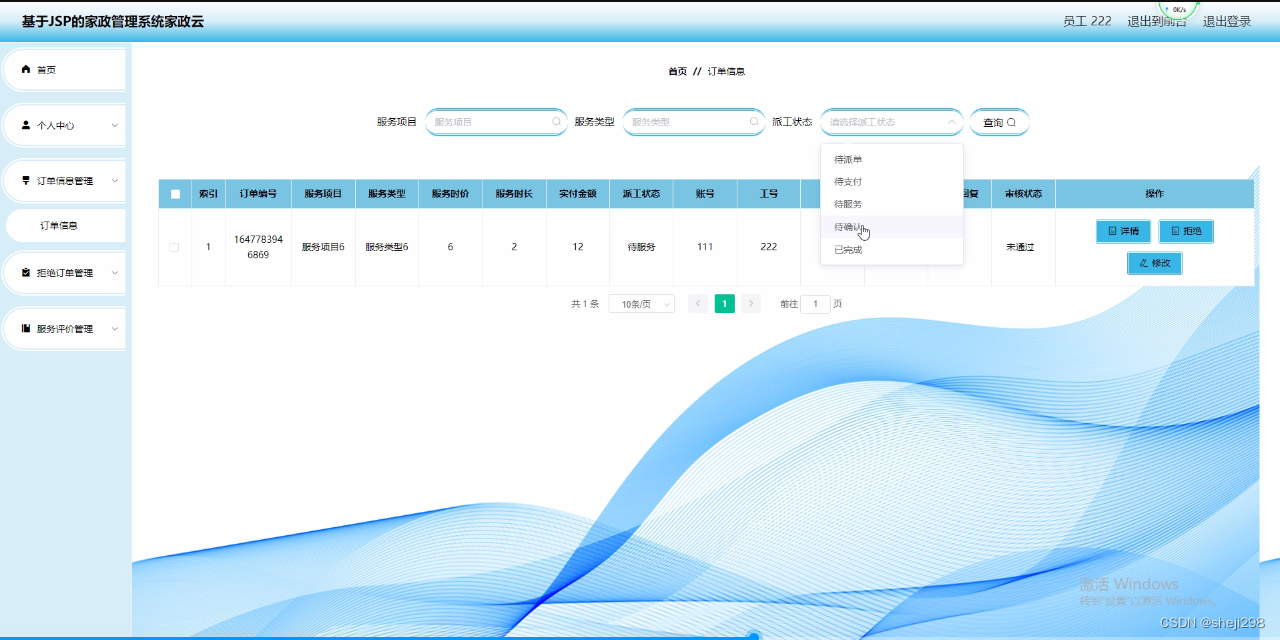1280x640 pixels.
Task: Open the 服务评价管理 evaluation icon
Action: point(25,328)
